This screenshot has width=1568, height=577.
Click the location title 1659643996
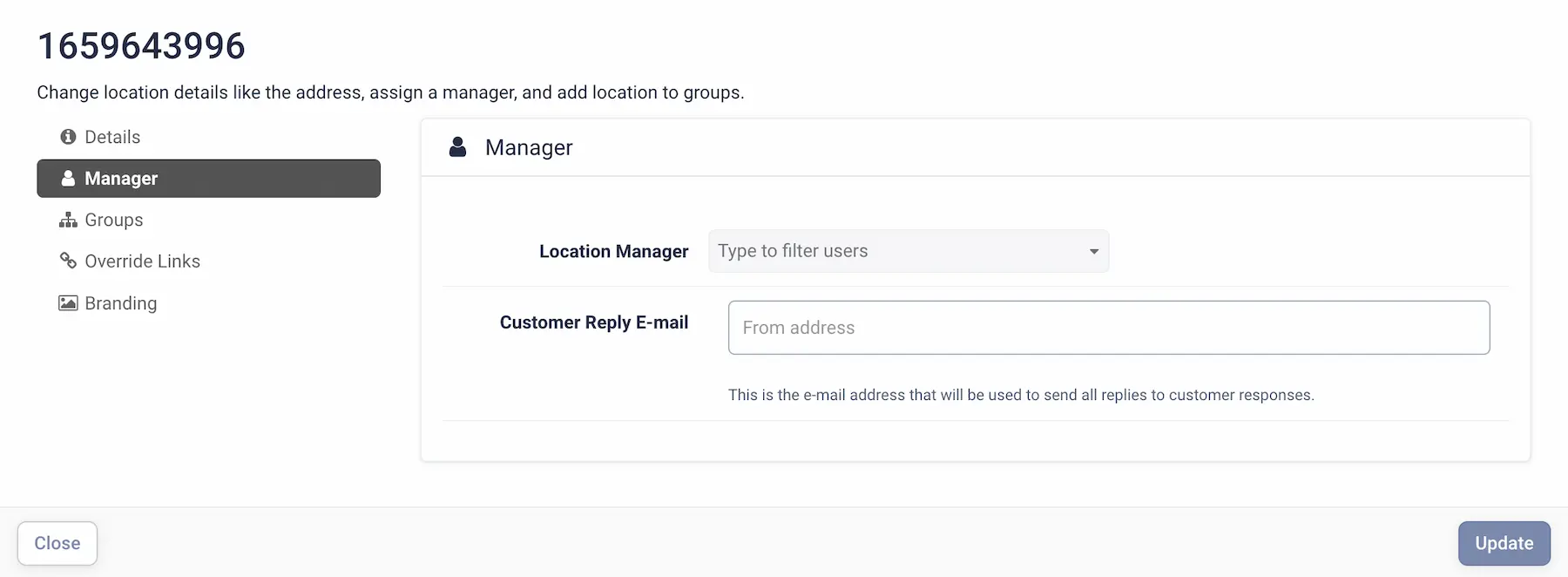pyautogui.click(x=141, y=46)
